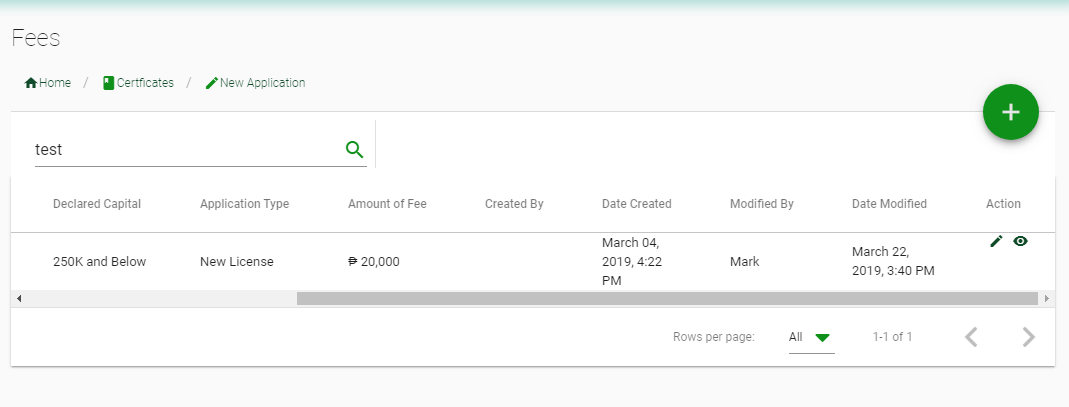Screen dimensions: 1069x407
Task: Click the 1-1 of 1 pagination text
Action: [892, 337]
